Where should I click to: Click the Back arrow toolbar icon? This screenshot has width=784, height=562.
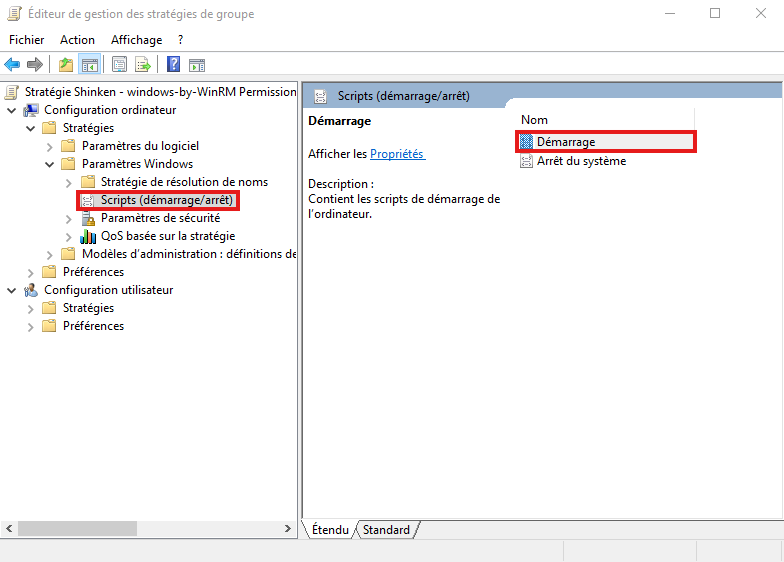click(13, 65)
